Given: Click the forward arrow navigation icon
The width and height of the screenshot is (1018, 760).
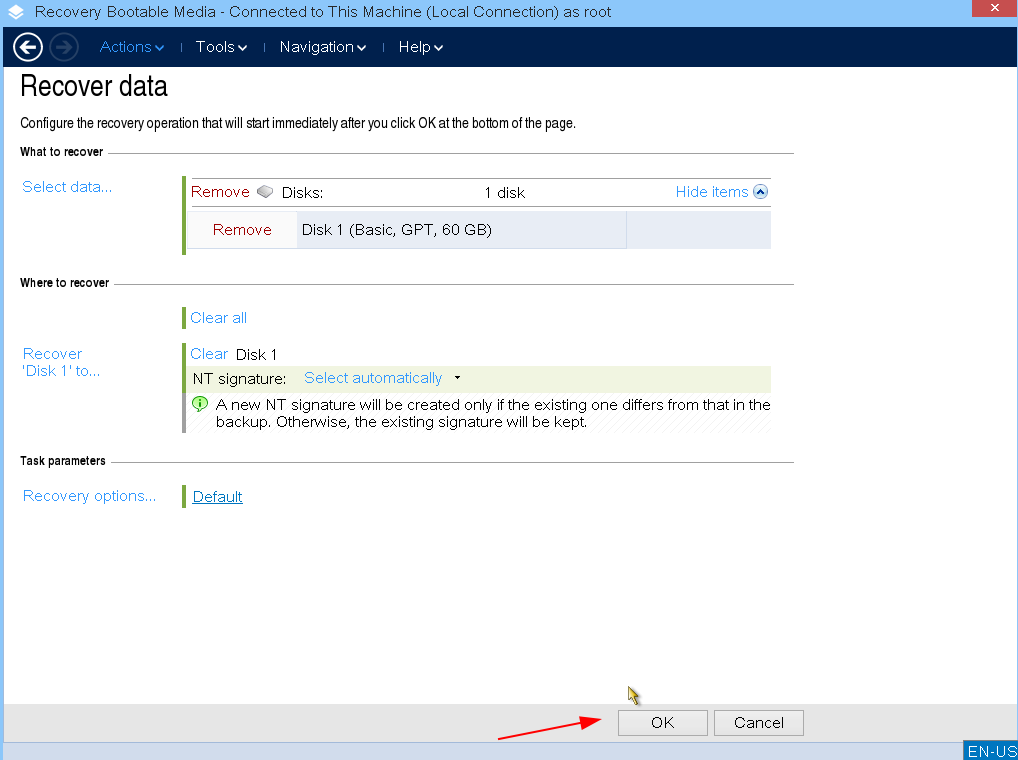Looking at the screenshot, I should [63, 47].
